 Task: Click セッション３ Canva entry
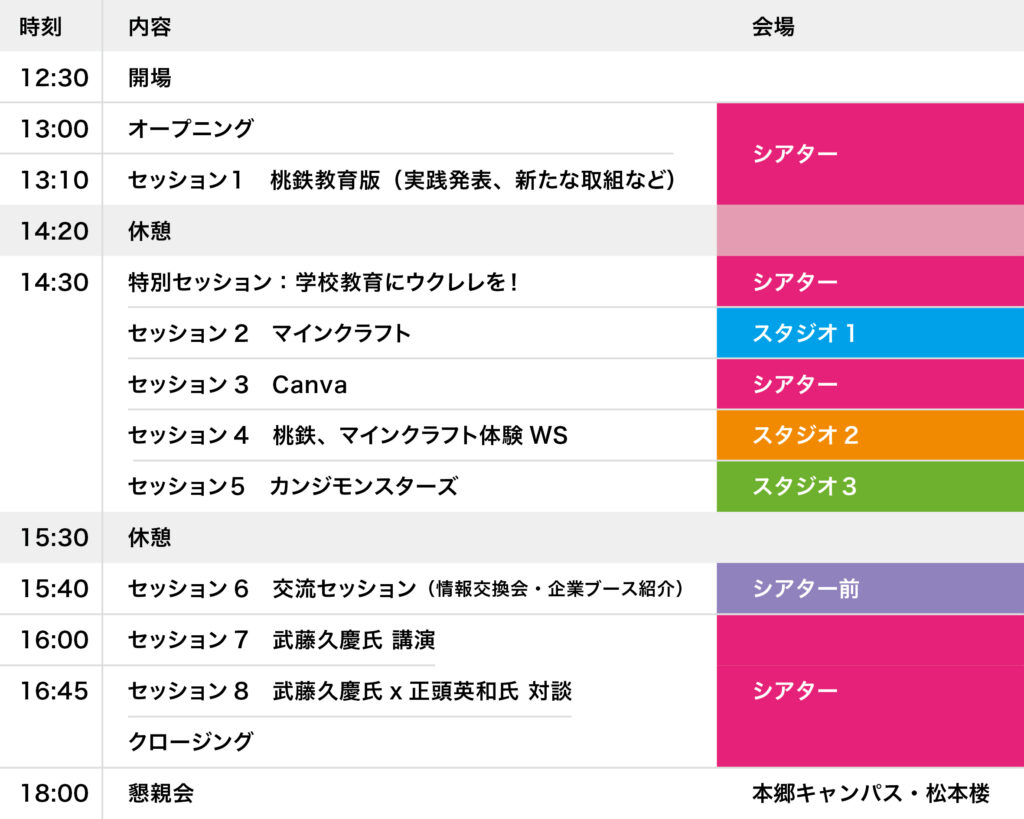pyautogui.click(x=238, y=385)
